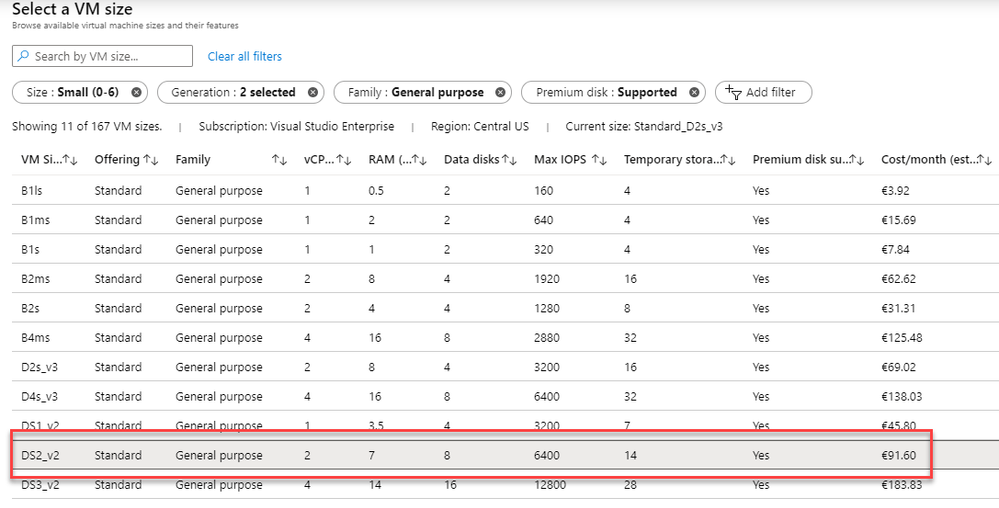
Task: Click the 0.5 RAM value
Action: pos(376,190)
